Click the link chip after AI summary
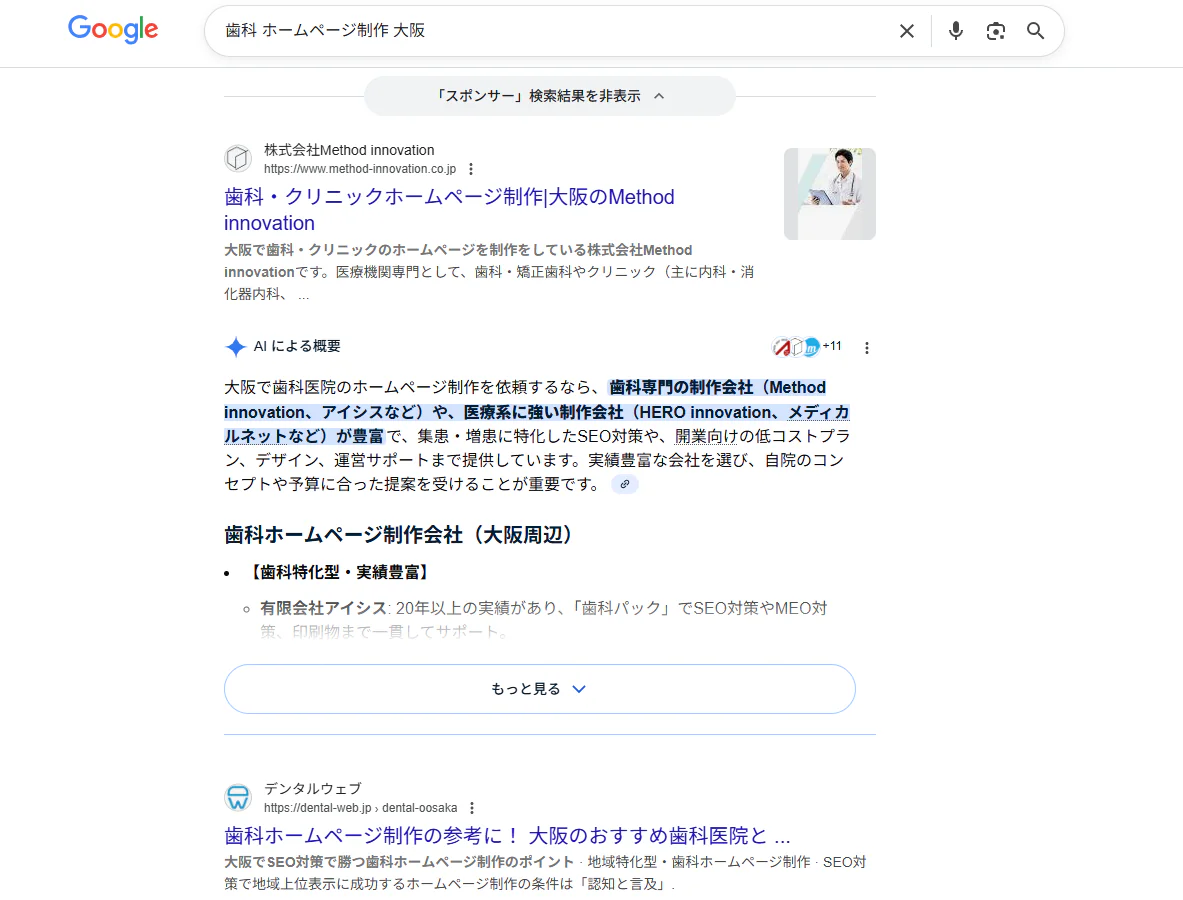Screen dimensions: 1183x900 [x=625, y=484]
